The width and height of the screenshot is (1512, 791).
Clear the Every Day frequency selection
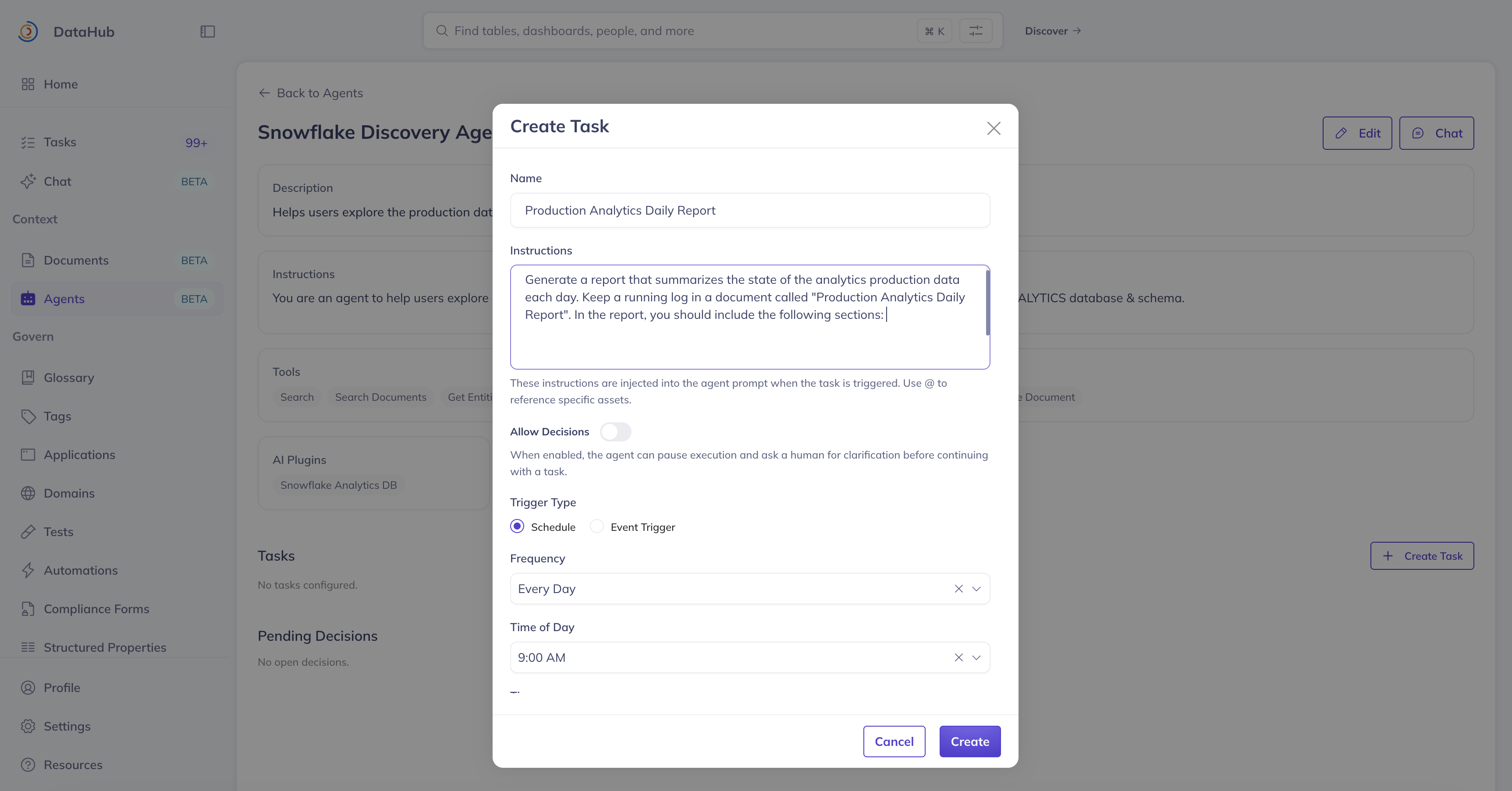tap(958, 589)
